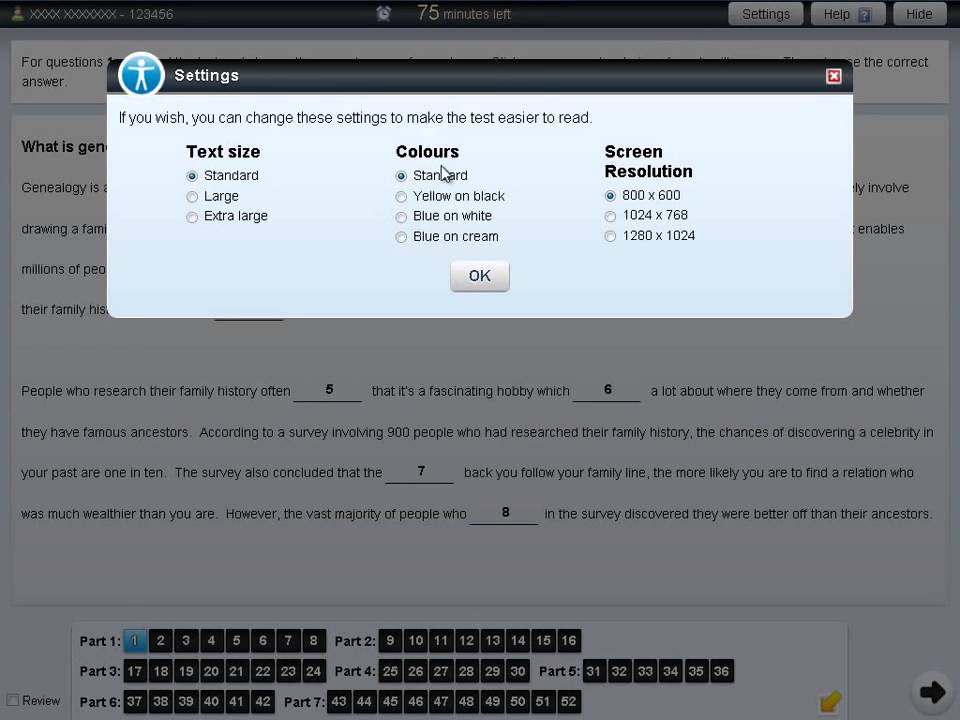Open question 25 in Part 4
960x720 pixels.
click(x=390, y=672)
